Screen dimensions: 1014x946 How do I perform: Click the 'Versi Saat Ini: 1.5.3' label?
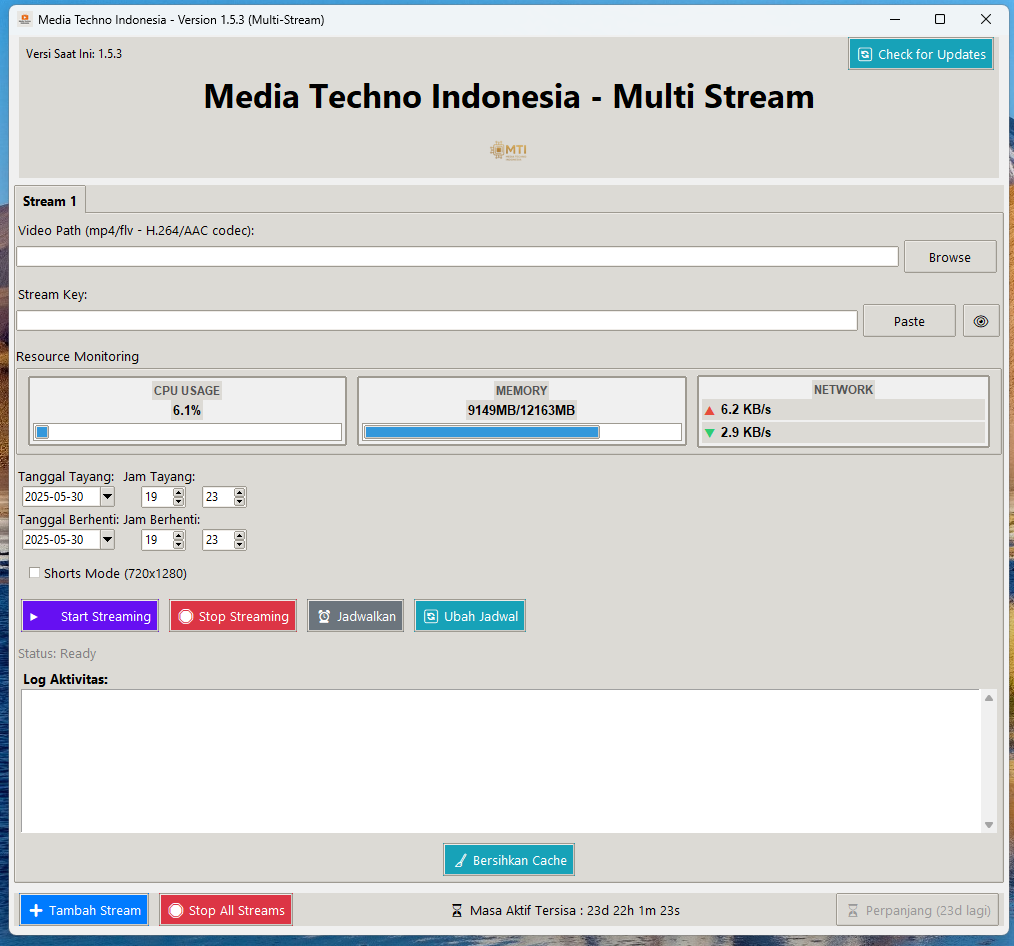click(x=74, y=54)
